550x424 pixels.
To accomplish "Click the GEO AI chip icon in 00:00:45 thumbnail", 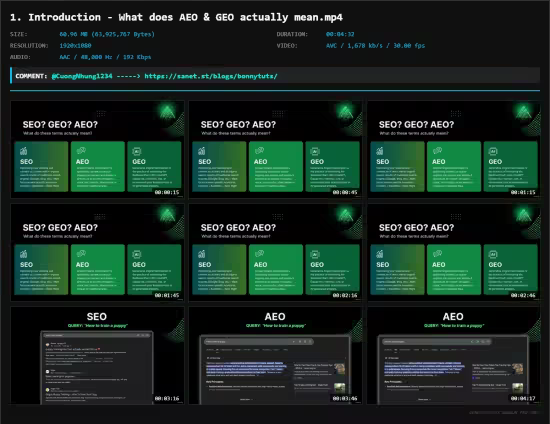I will (x=315, y=151).
